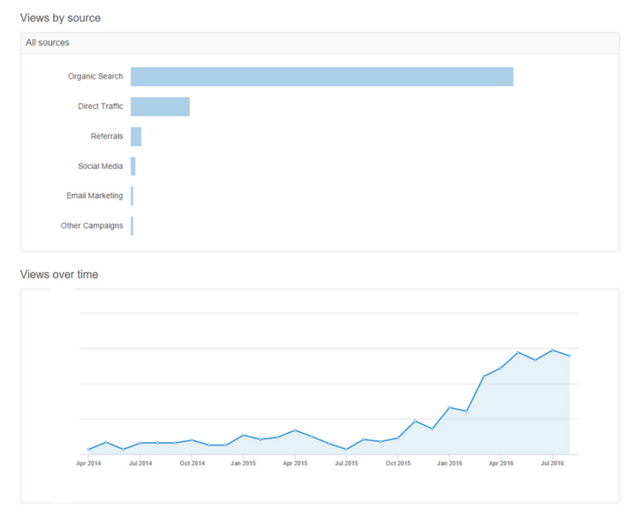Click the Social Media bar
Image resolution: width=640 pixels, height=518 pixels.
[133, 166]
